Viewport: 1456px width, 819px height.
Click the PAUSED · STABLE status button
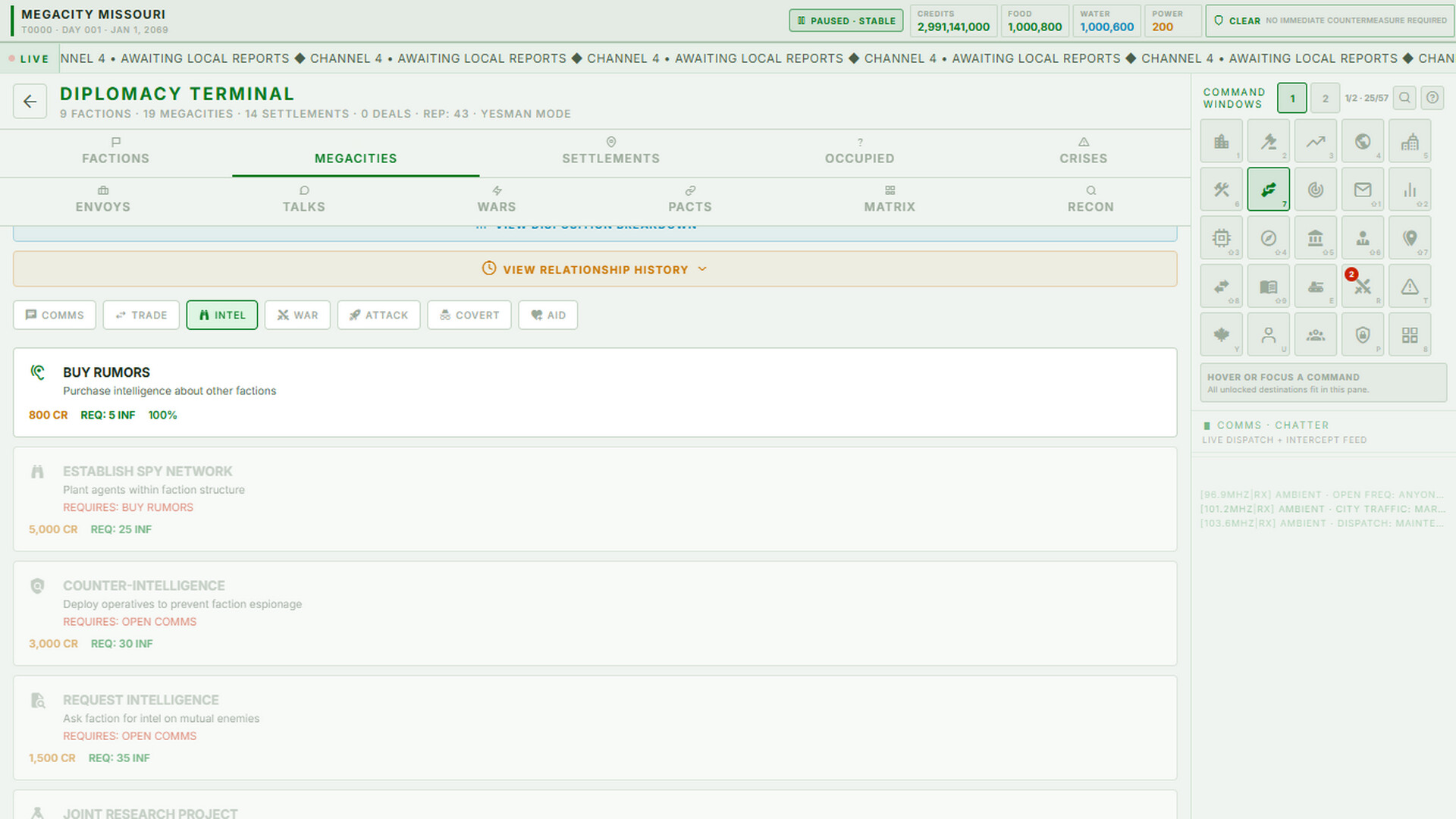click(x=846, y=20)
